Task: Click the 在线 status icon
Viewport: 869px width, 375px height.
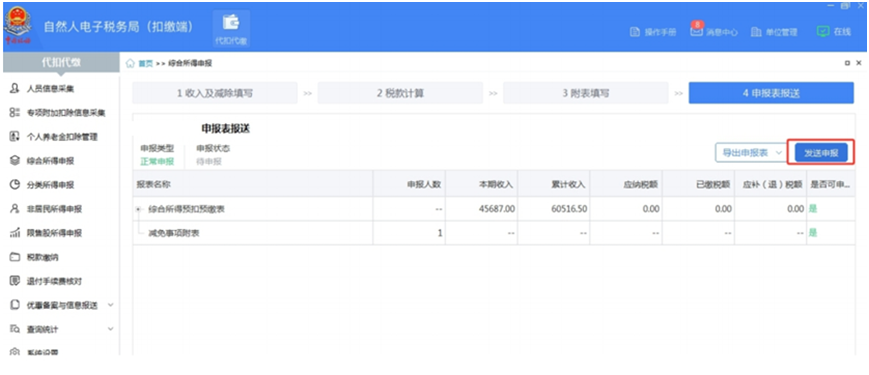Action: [x=822, y=32]
